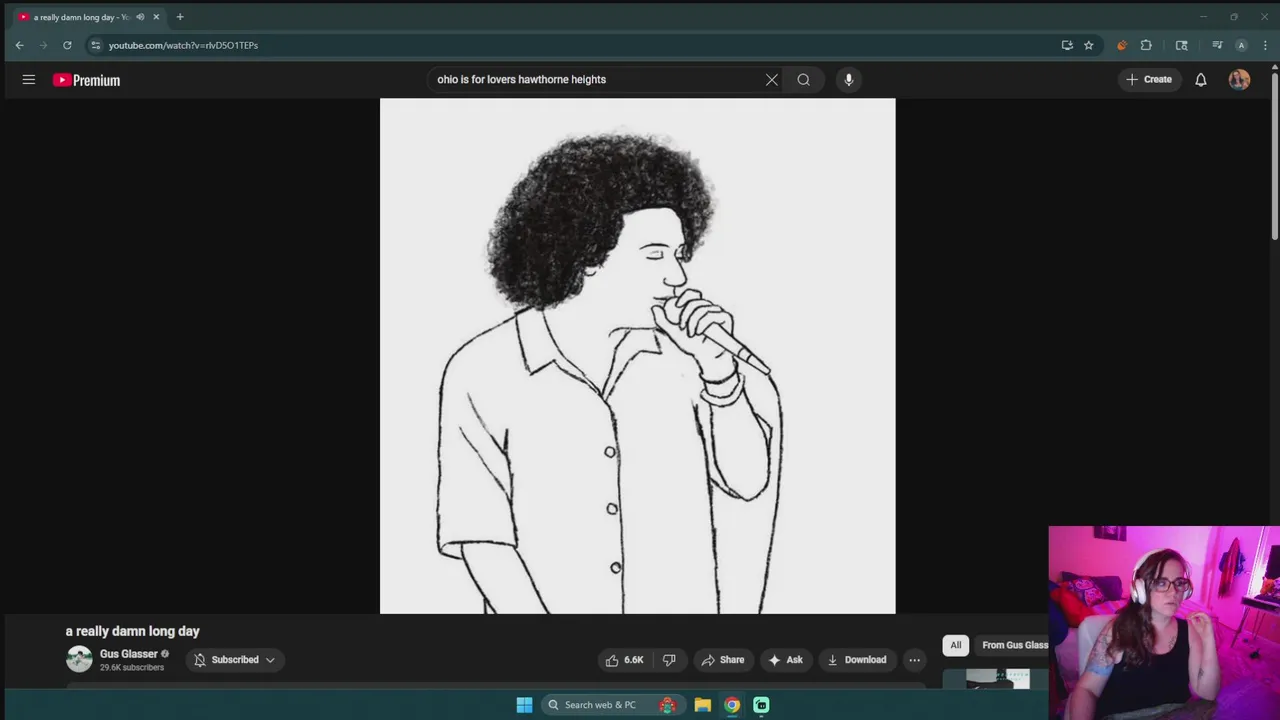The width and height of the screenshot is (1280, 720).
Task: Open more actions ellipsis under video
Action: pyautogui.click(x=914, y=660)
